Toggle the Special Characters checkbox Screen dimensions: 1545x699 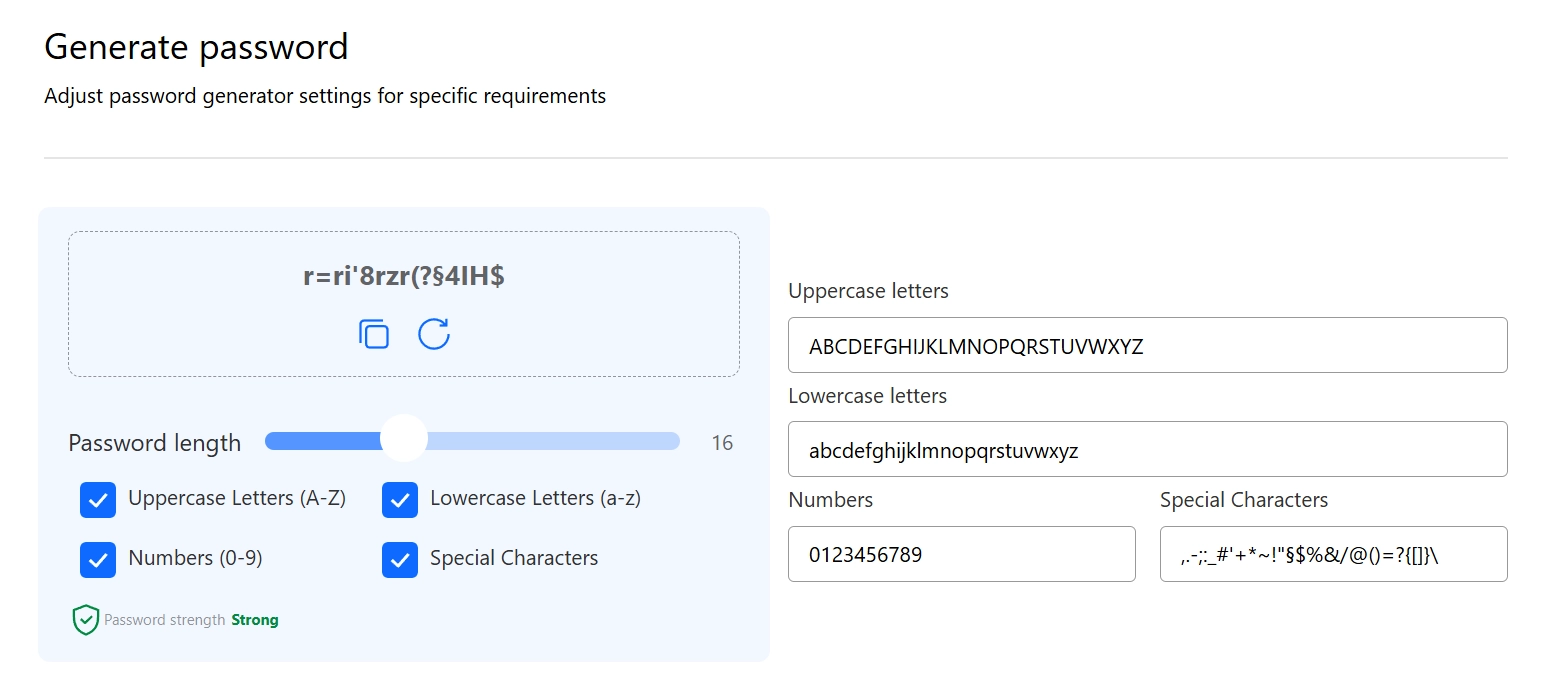[400, 560]
